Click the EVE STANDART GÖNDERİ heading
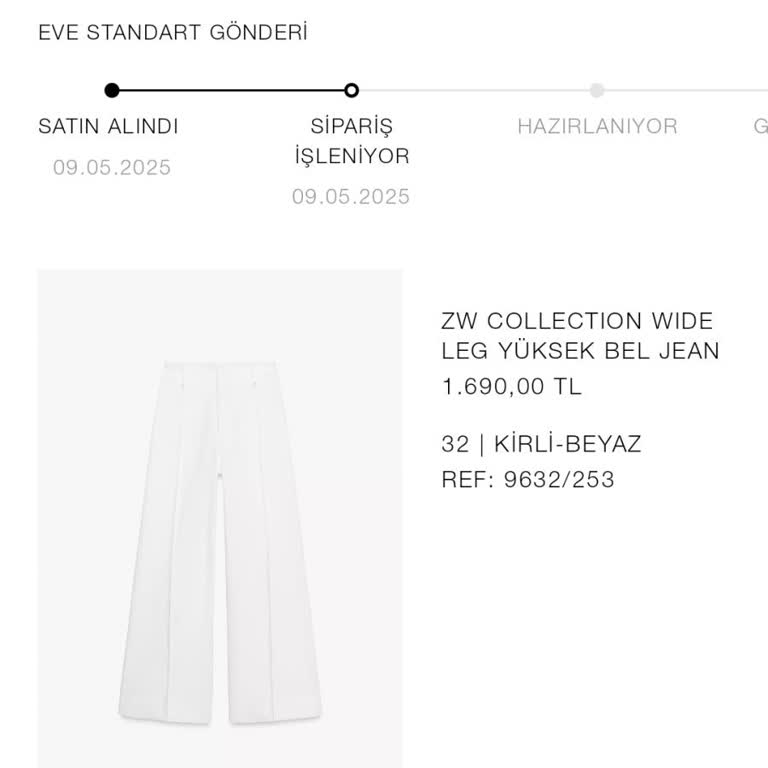 pos(172,32)
